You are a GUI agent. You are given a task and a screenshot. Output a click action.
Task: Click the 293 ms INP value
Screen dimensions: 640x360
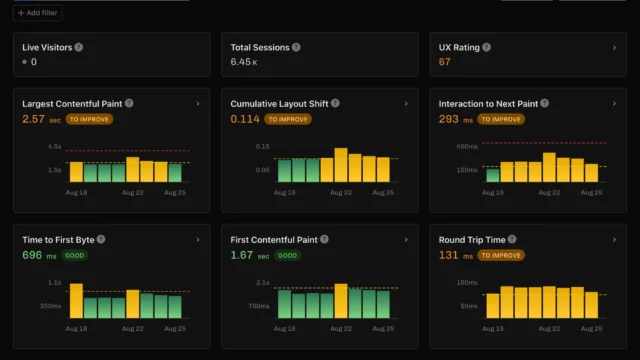tap(456, 119)
